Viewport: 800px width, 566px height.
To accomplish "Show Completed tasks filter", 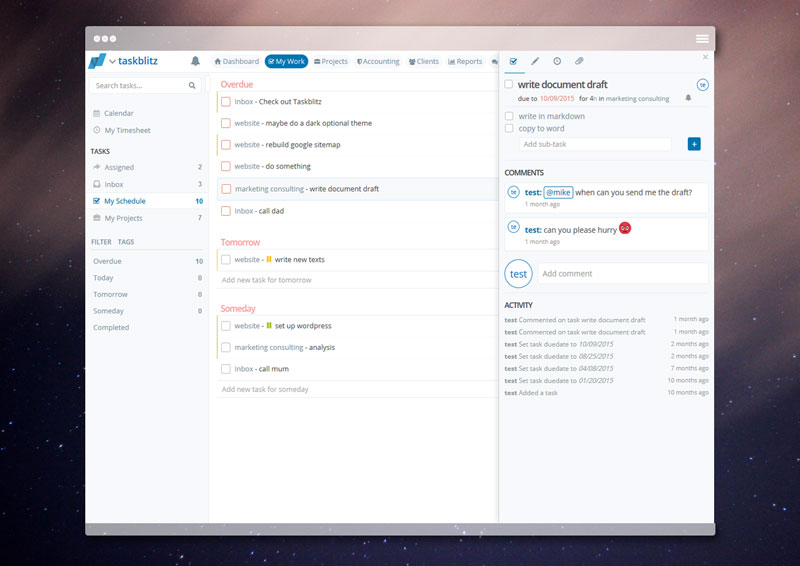I will 111,328.
